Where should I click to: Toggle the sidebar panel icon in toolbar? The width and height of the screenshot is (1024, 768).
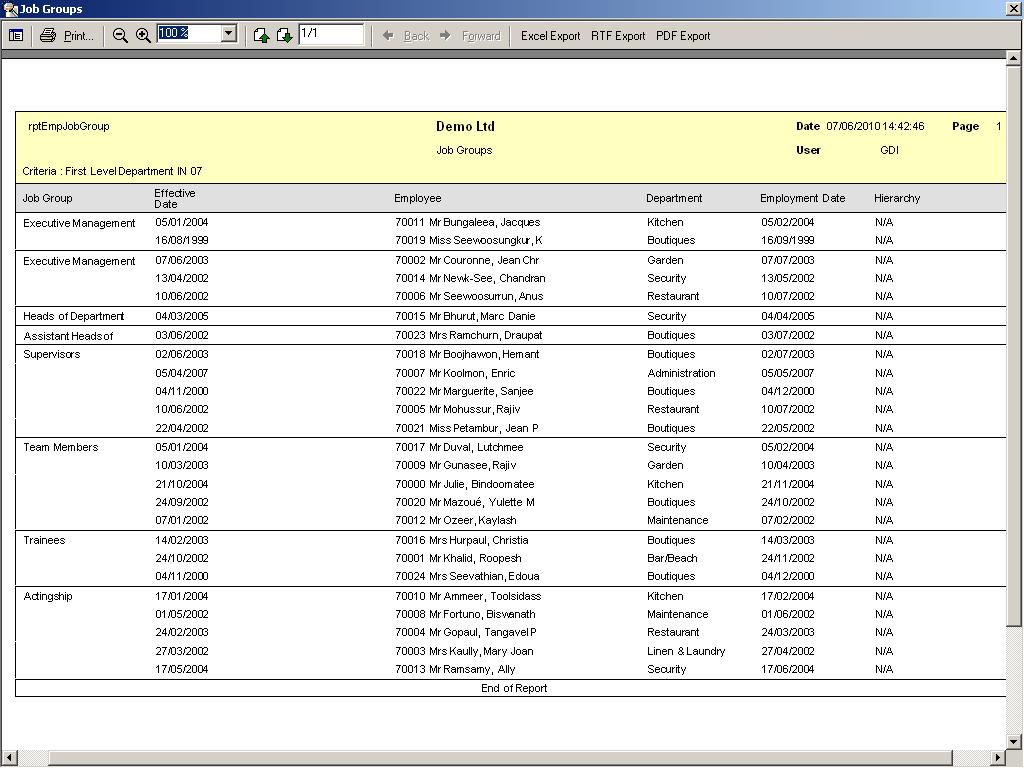coord(16,35)
